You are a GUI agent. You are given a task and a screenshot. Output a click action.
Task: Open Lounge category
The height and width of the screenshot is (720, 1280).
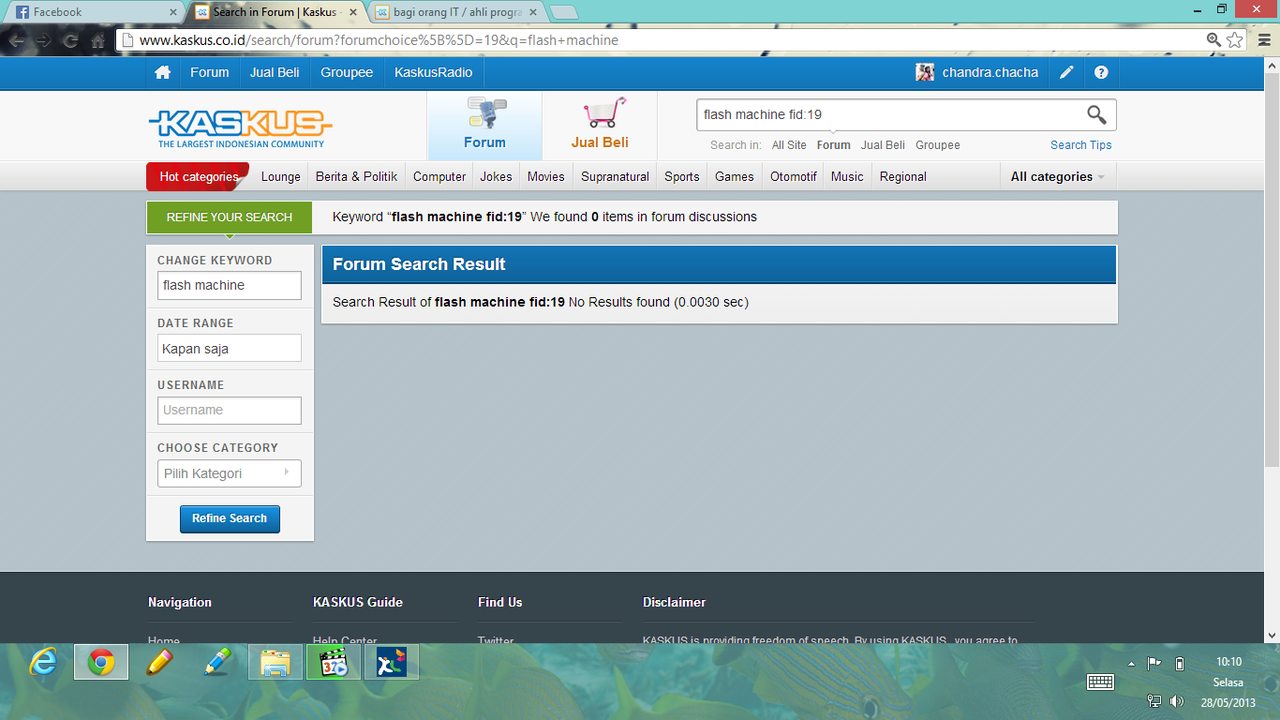pos(281,177)
